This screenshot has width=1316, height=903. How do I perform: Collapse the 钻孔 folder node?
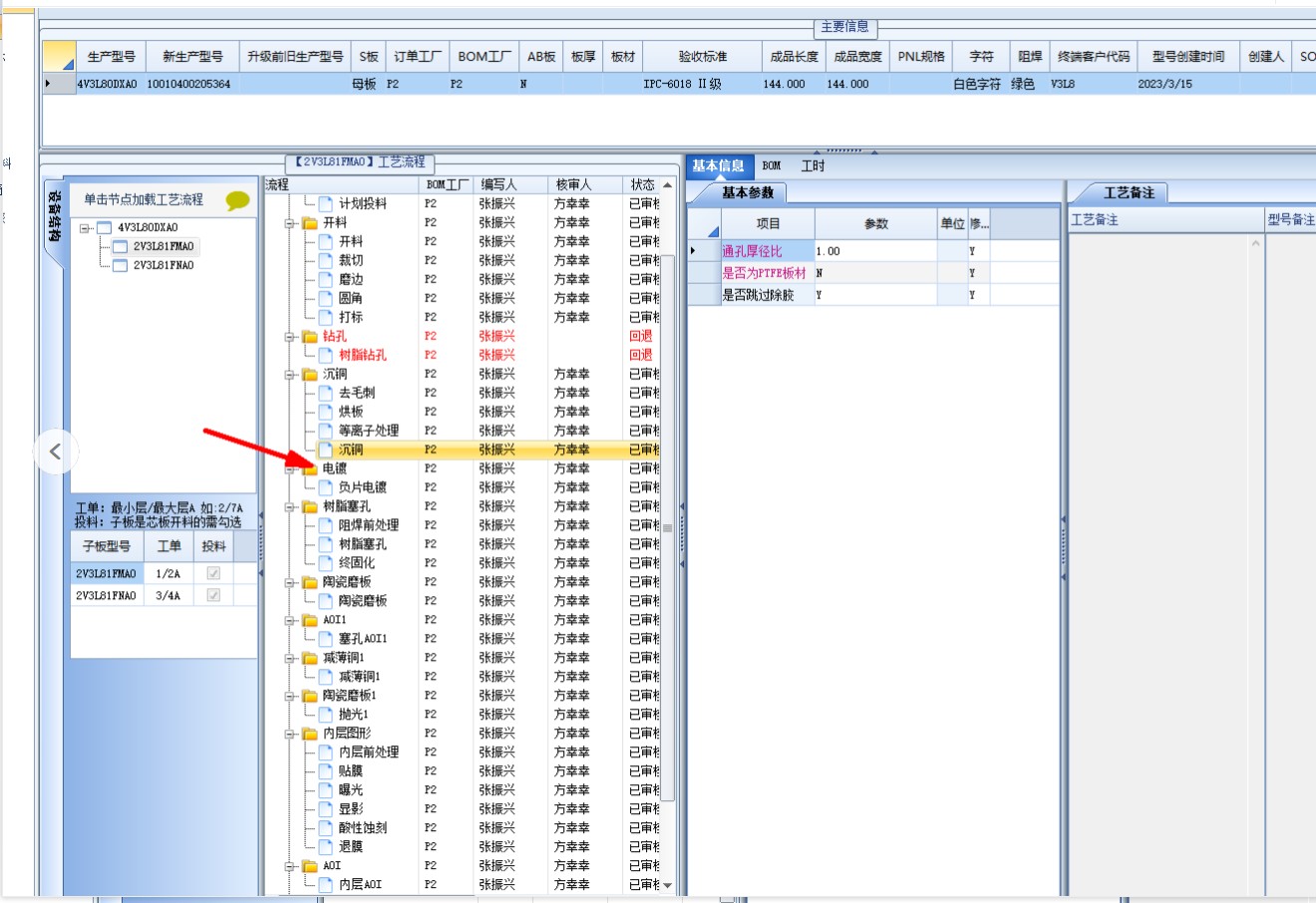290,337
